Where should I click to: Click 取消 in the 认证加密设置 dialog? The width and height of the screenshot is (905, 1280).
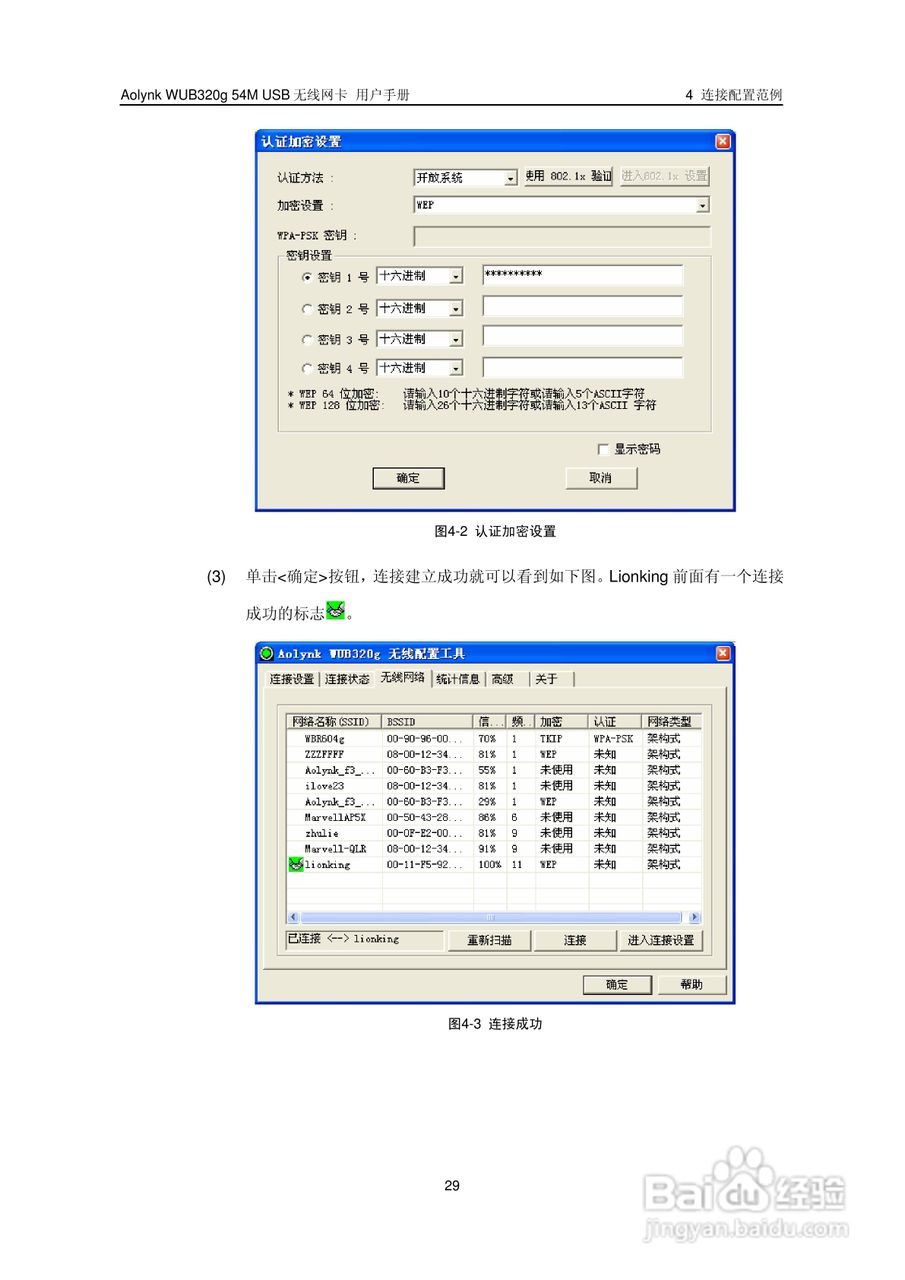(601, 479)
